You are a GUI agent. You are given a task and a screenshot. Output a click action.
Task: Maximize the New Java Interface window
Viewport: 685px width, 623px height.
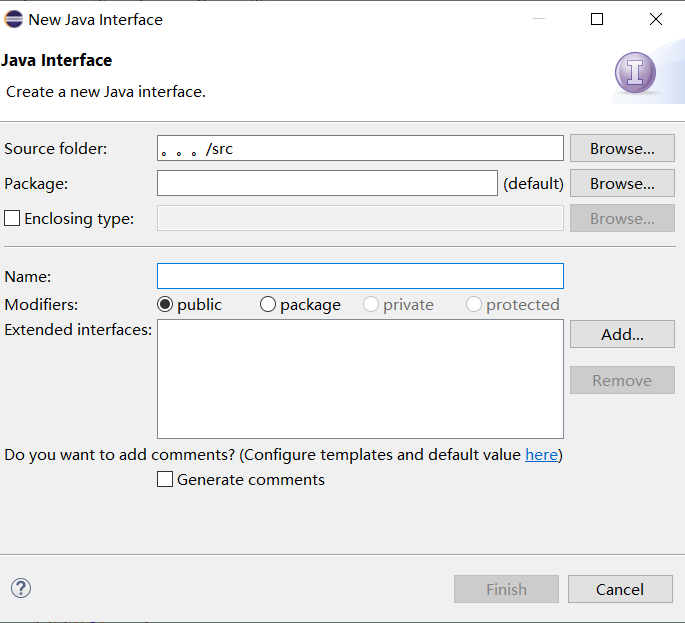pos(597,19)
